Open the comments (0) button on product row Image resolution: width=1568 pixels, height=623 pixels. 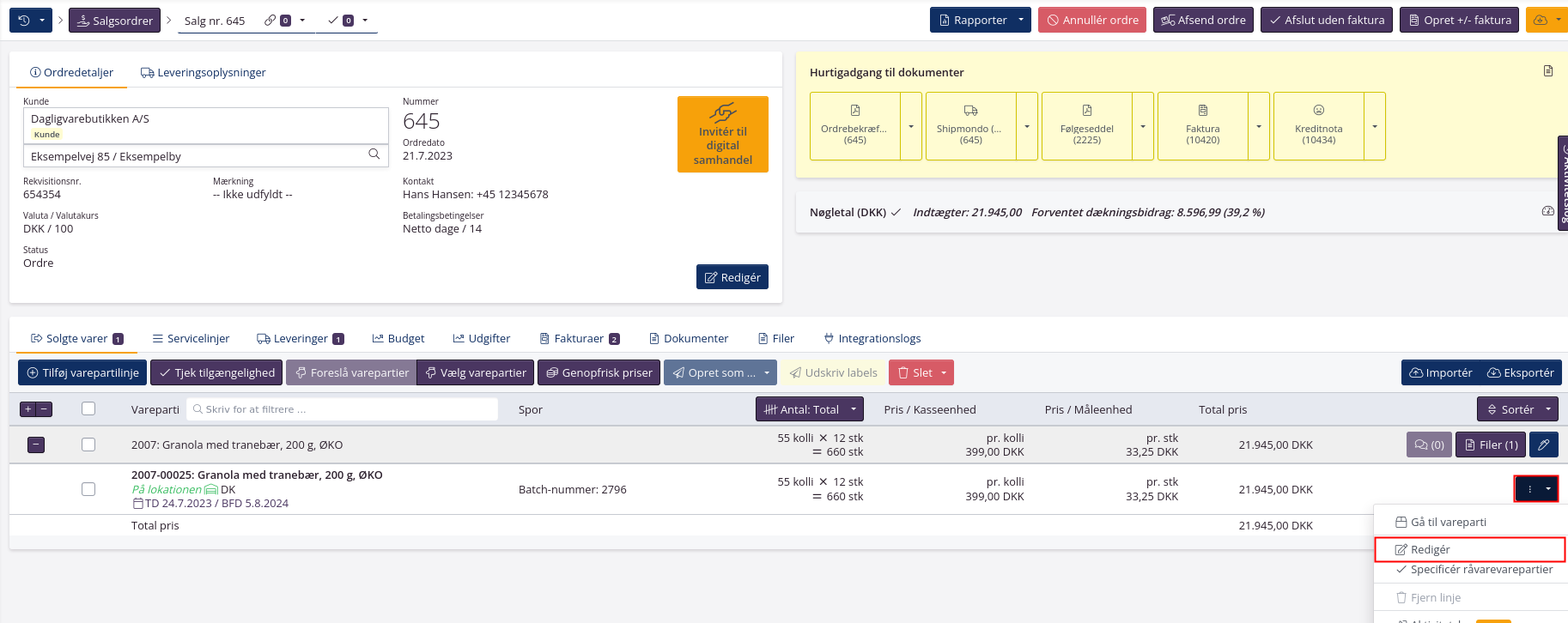1429,445
